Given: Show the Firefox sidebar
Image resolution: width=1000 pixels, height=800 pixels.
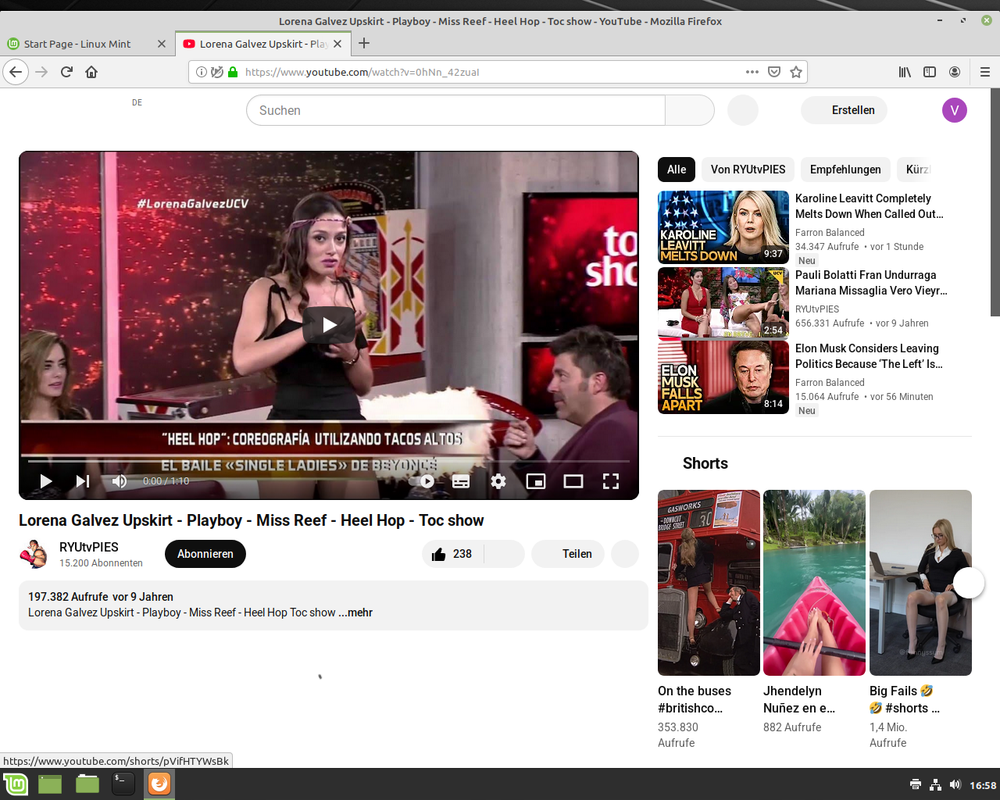Looking at the screenshot, I should [x=930, y=72].
